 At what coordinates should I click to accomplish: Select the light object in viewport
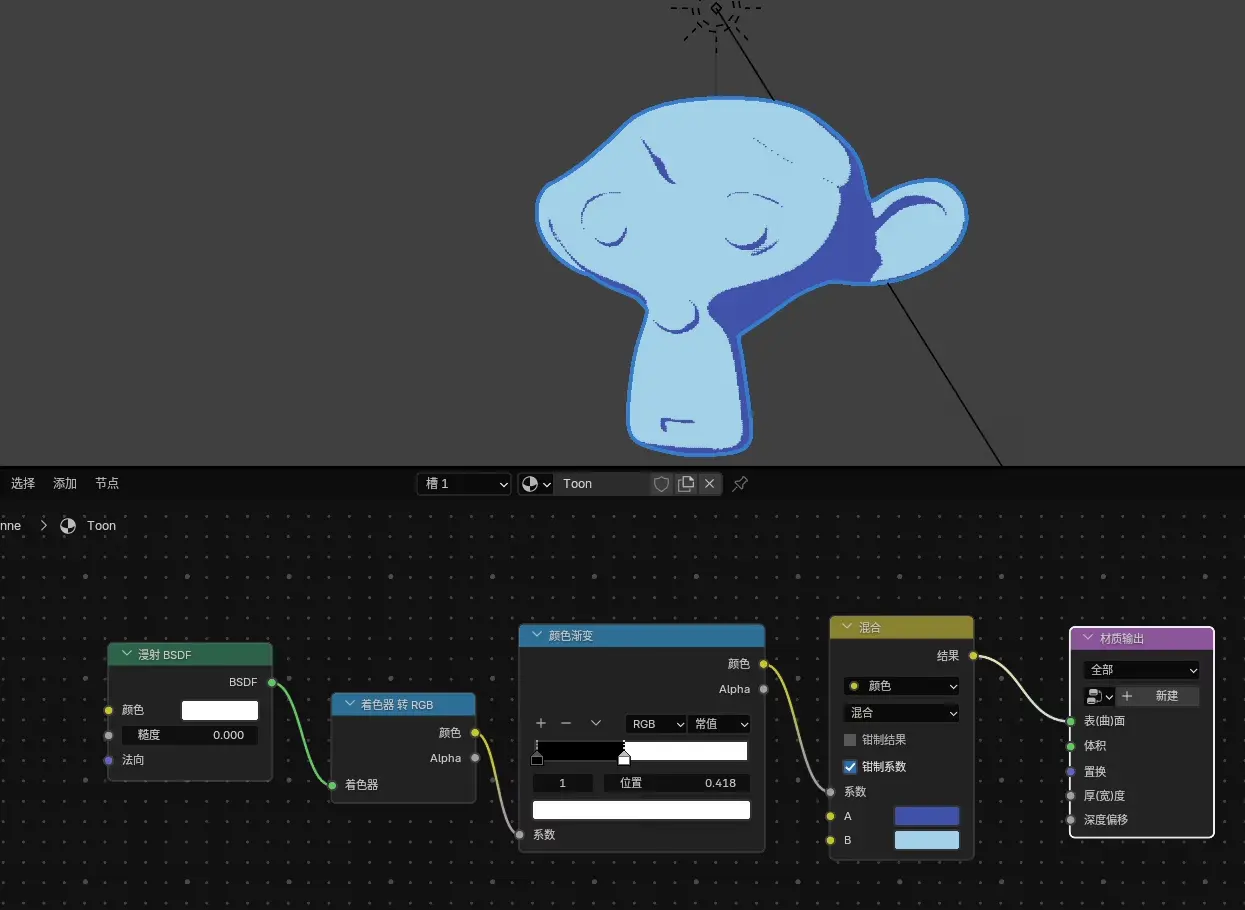click(716, 9)
